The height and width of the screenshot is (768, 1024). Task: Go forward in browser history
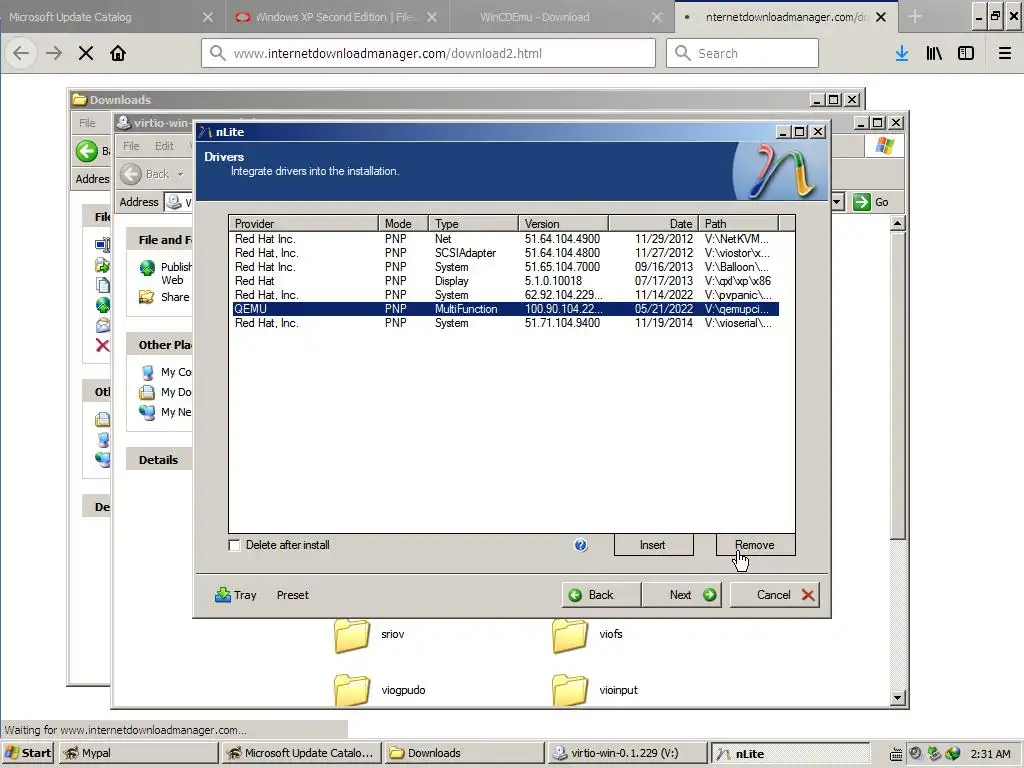pos(54,53)
